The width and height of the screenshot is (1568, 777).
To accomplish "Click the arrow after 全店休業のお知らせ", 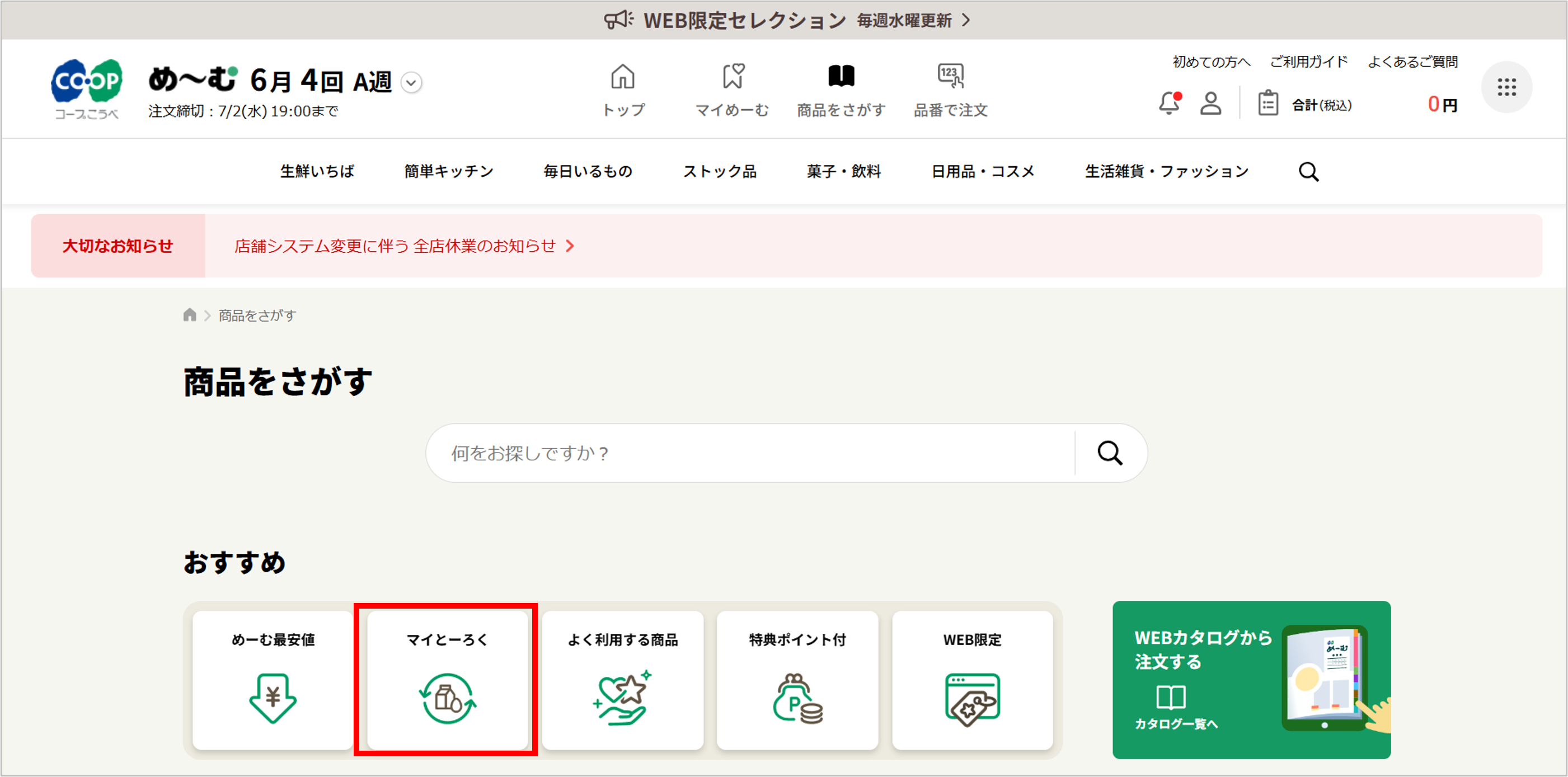I will point(570,246).
